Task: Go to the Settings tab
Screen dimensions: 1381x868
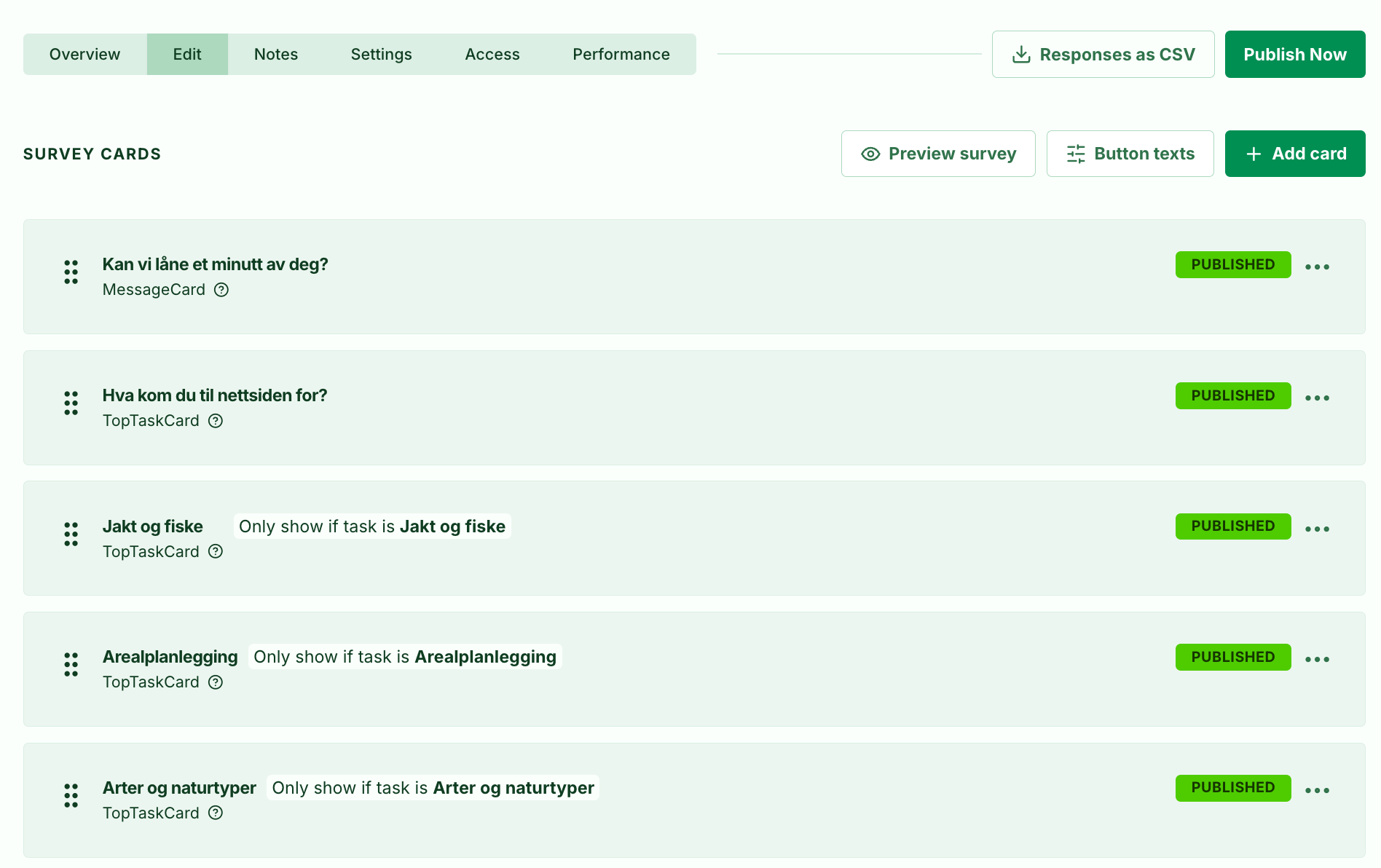Action: pos(382,54)
